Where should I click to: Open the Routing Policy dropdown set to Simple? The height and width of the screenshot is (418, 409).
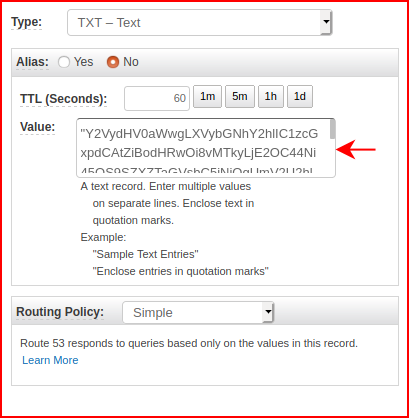(198, 312)
